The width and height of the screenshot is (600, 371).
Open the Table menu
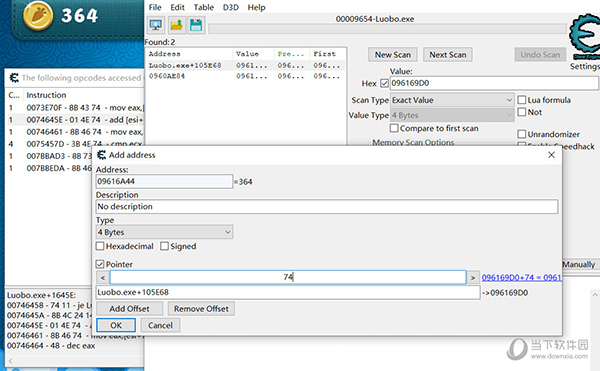[204, 7]
